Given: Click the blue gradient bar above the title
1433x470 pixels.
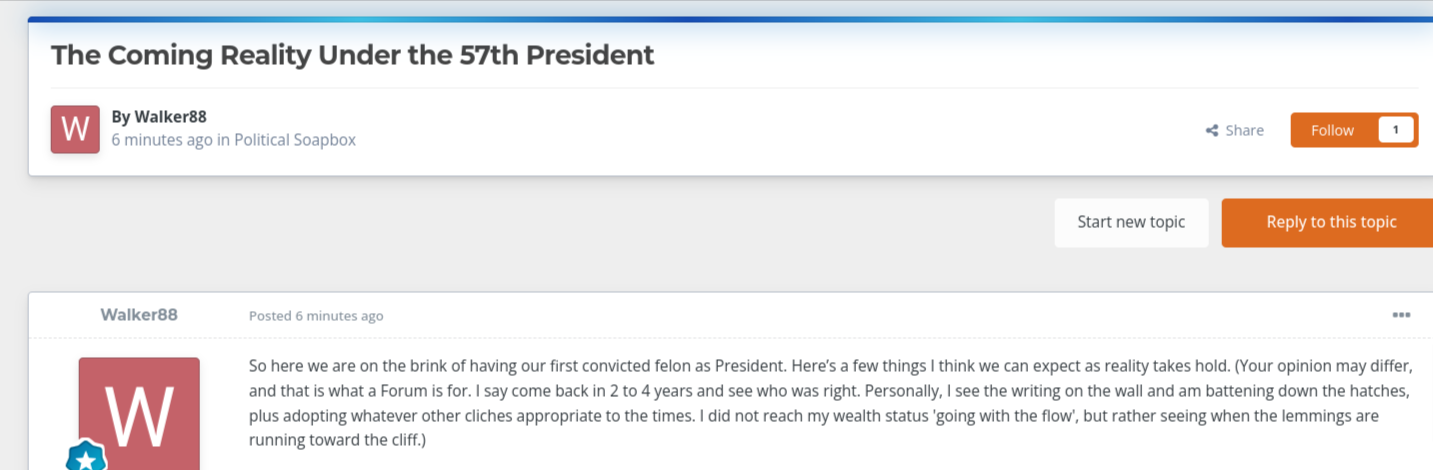Looking at the screenshot, I should point(730,19).
